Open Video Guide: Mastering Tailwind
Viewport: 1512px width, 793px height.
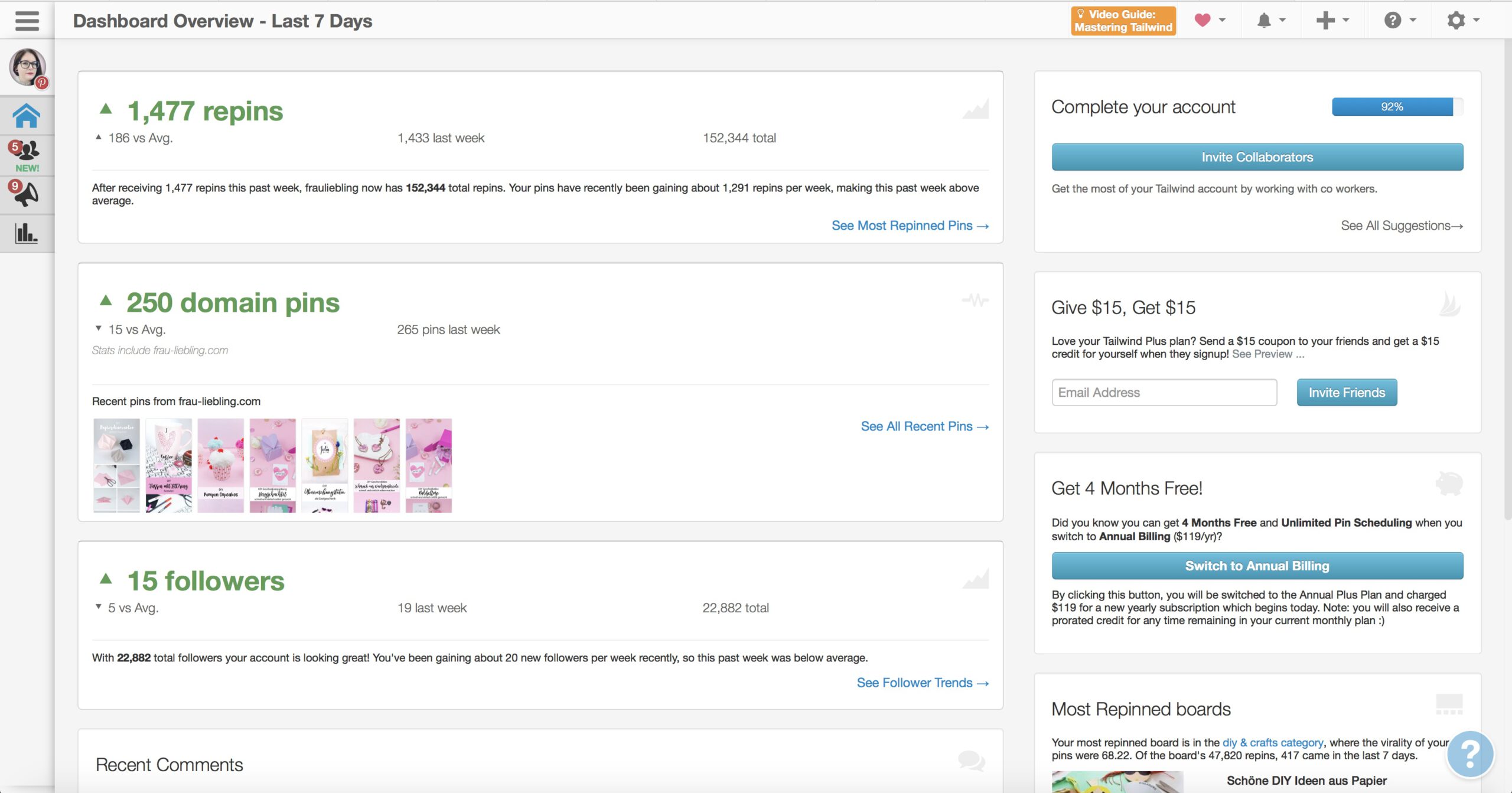pyautogui.click(x=1123, y=21)
